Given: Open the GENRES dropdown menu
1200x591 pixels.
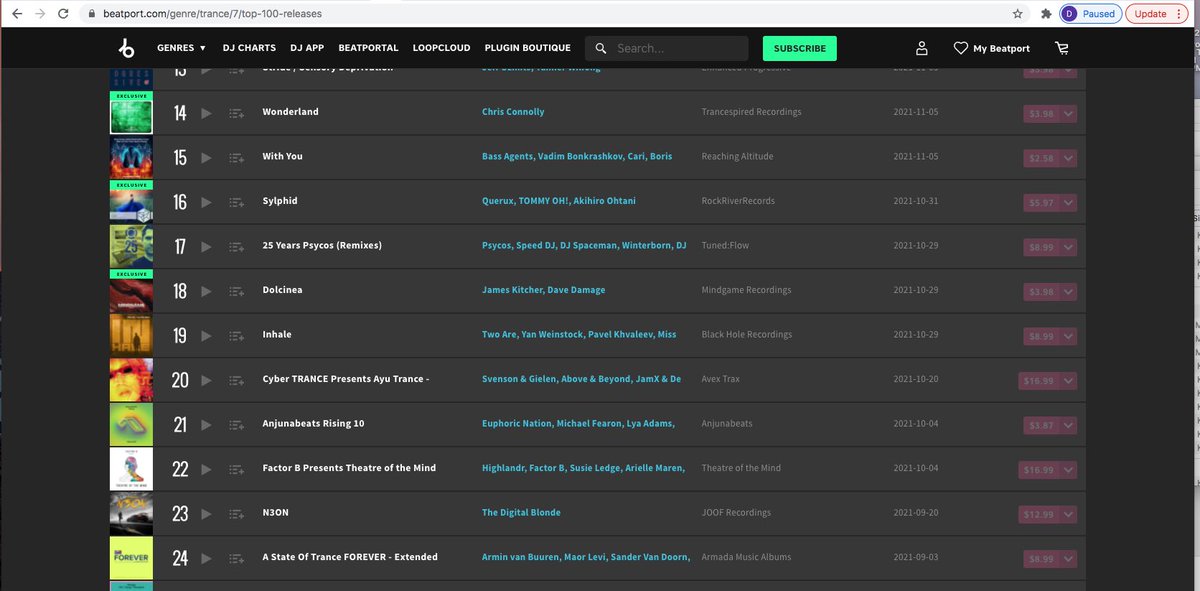Looking at the screenshot, I should point(181,48).
